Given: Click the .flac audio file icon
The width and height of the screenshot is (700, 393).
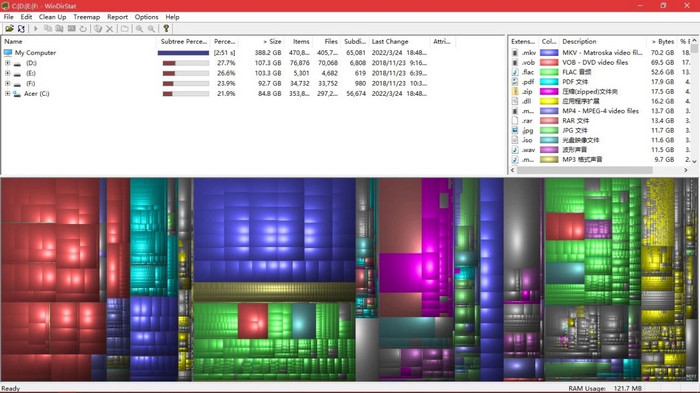Looking at the screenshot, I should pyautogui.click(x=515, y=72).
